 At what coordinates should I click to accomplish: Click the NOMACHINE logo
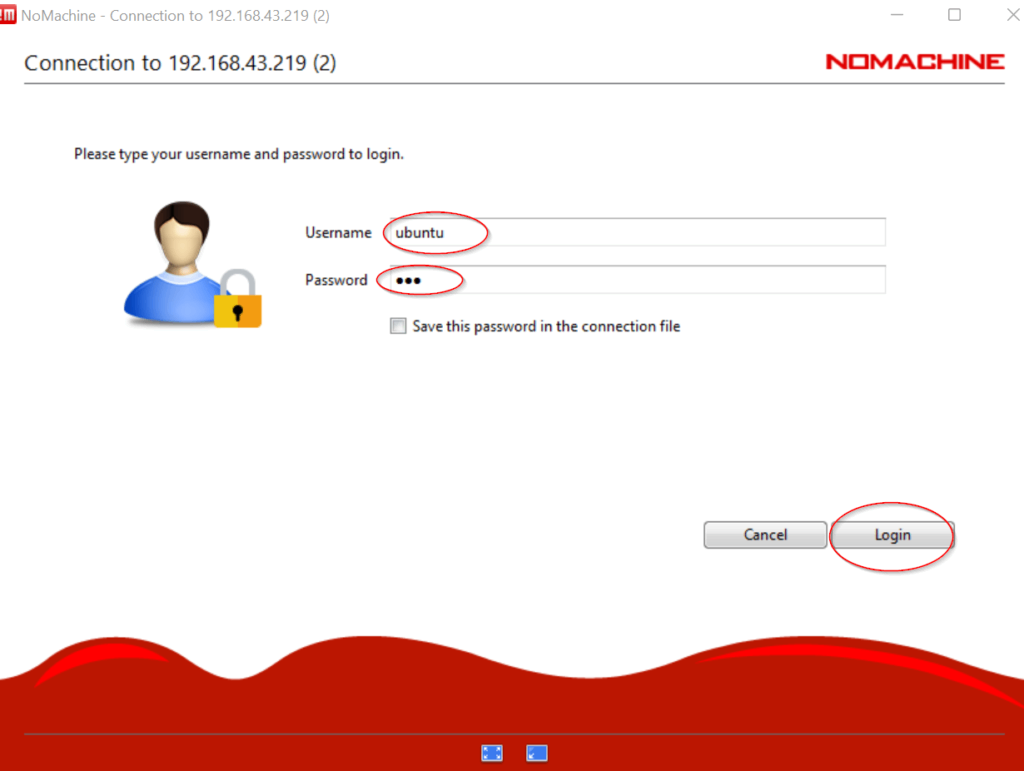(x=915, y=61)
